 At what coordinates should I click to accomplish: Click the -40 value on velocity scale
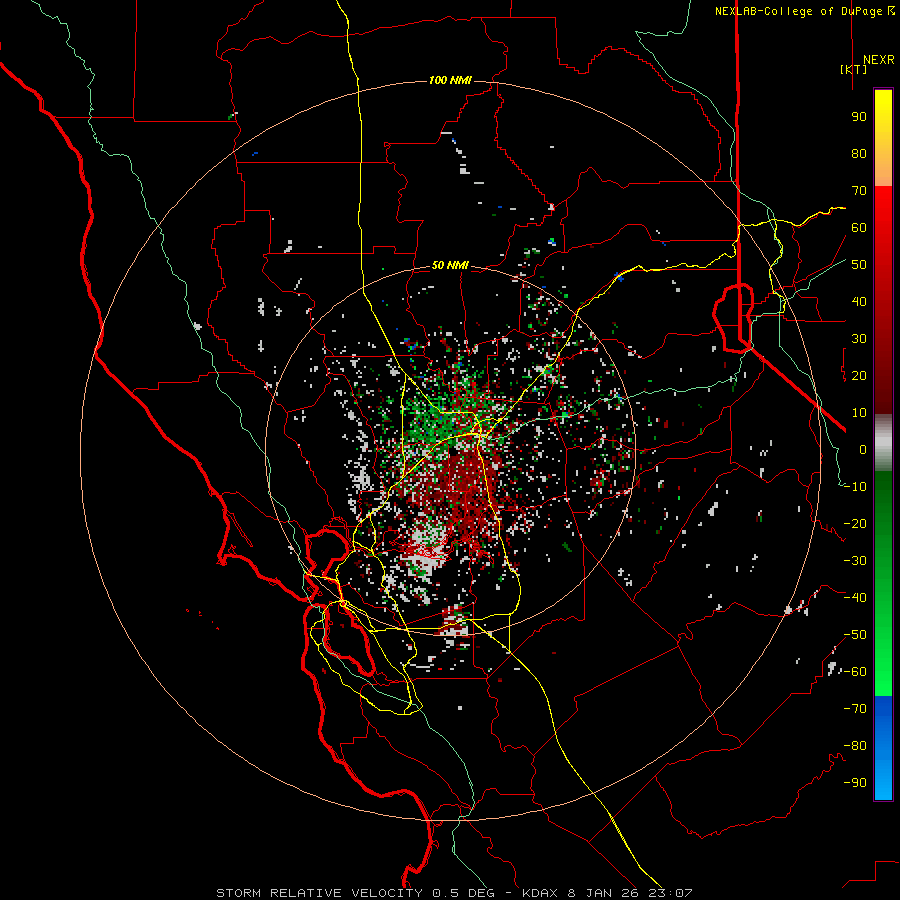tap(855, 598)
